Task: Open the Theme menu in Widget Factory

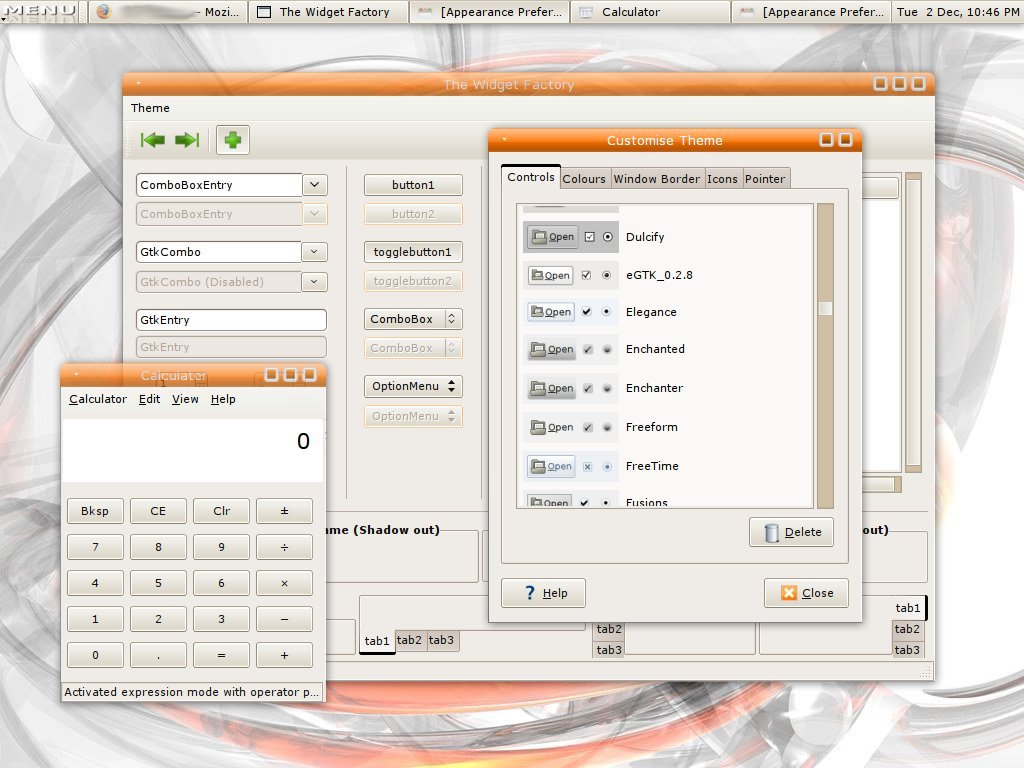Action: [x=150, y=108]
